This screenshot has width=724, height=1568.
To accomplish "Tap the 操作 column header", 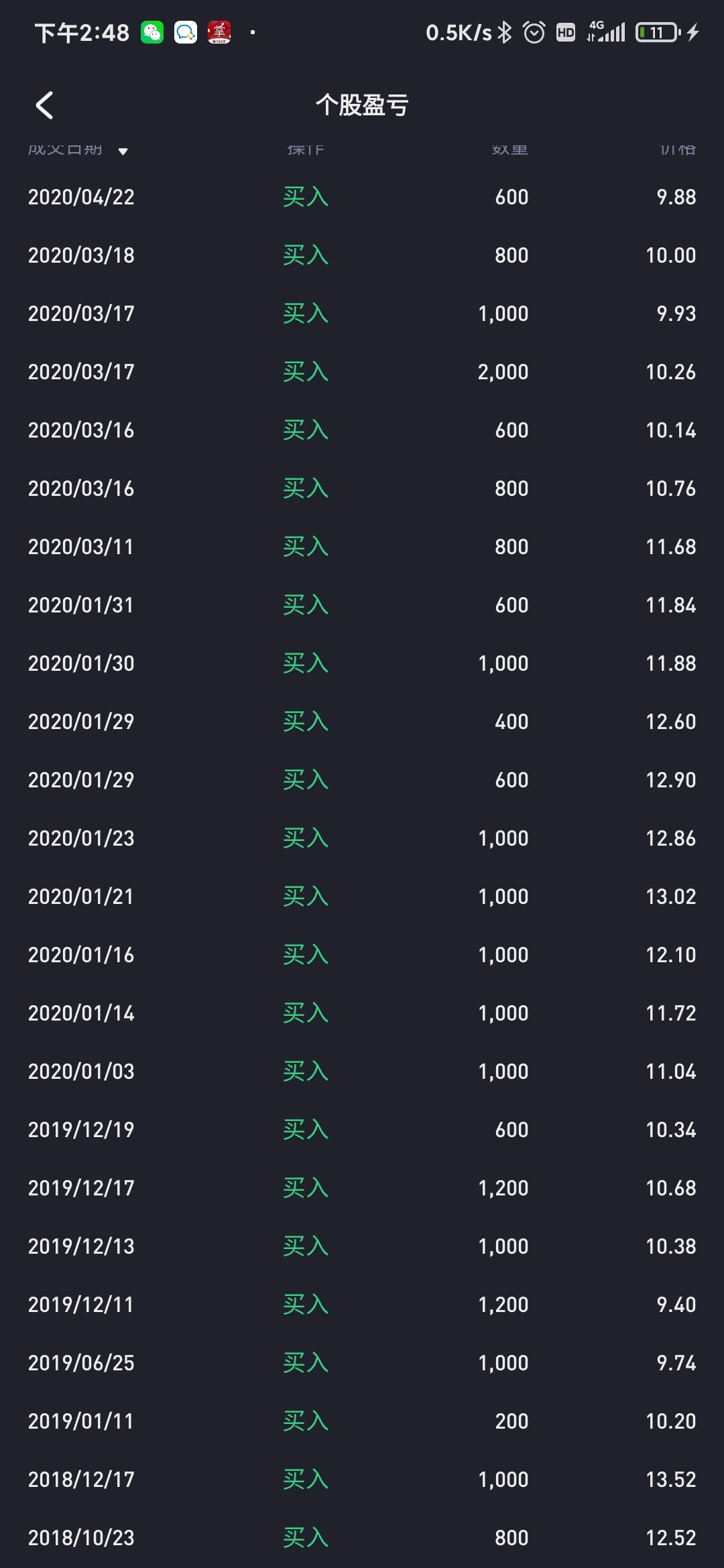I will (306, 149).
